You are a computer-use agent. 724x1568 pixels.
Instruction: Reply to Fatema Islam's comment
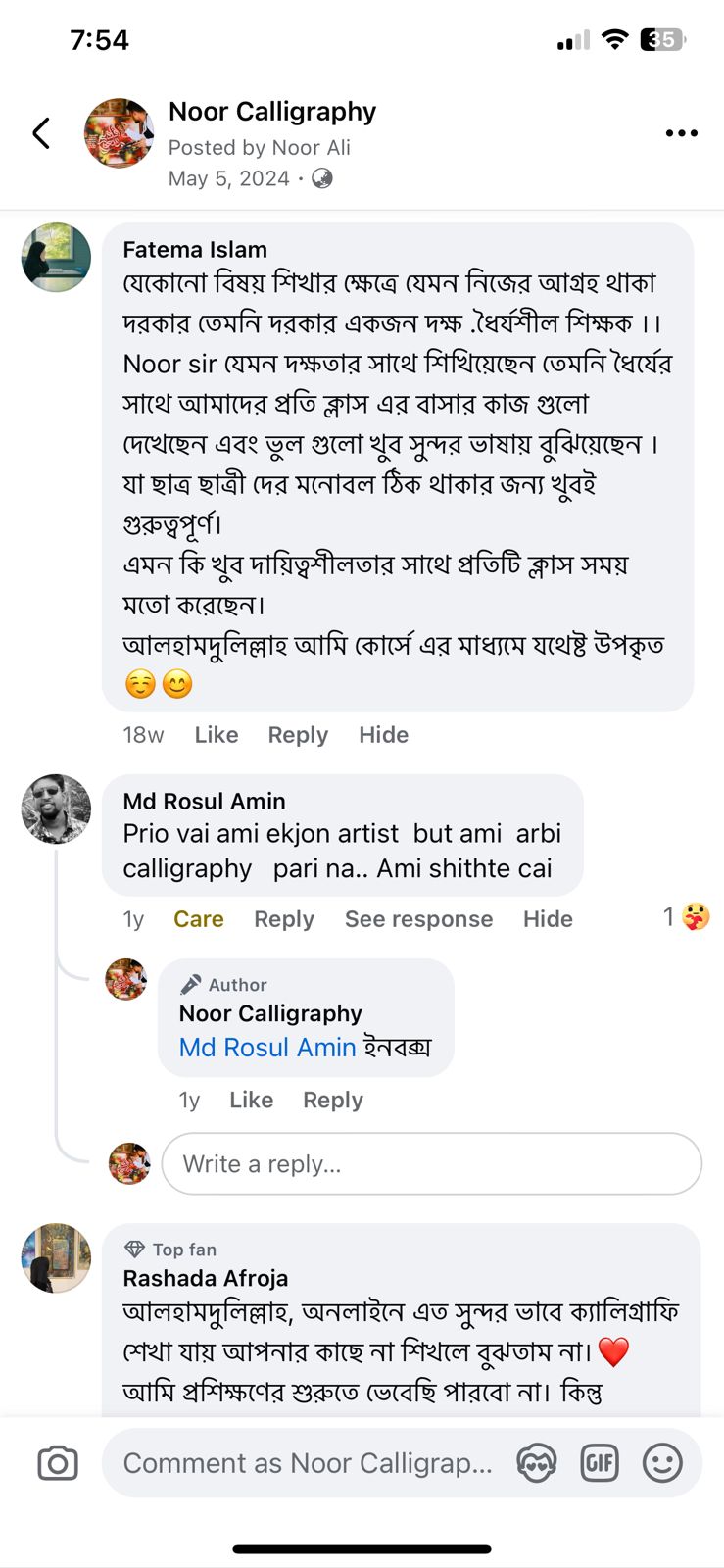point(298,735)
